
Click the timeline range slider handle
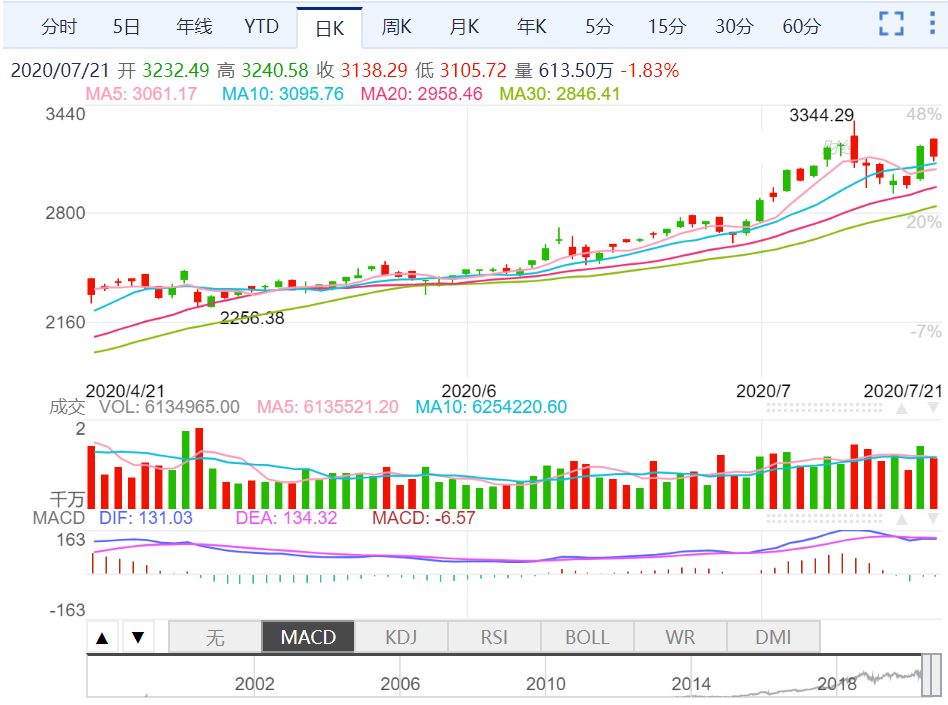(932, 675)
